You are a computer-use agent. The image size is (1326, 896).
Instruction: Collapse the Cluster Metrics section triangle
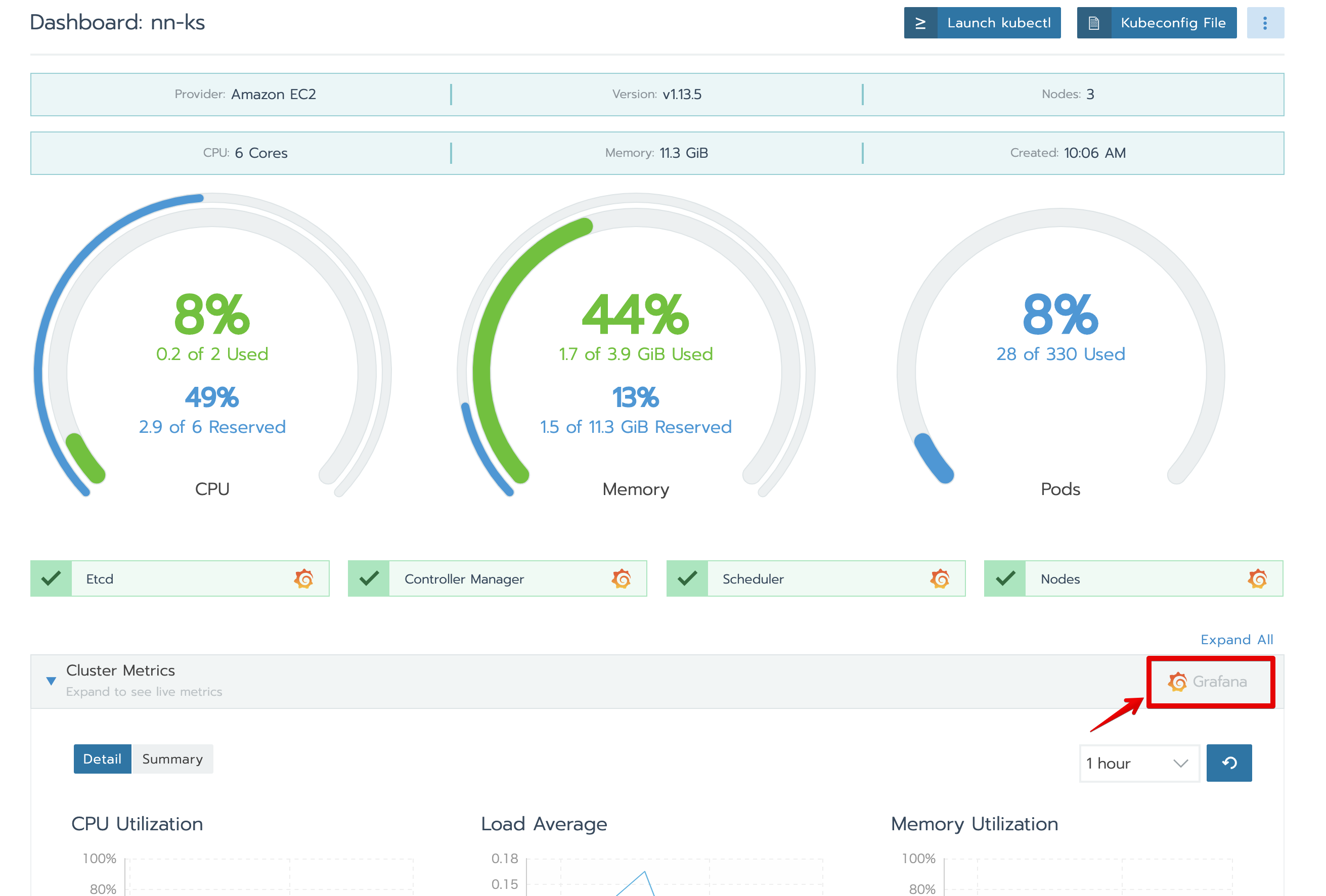click(x=52, y=681)
